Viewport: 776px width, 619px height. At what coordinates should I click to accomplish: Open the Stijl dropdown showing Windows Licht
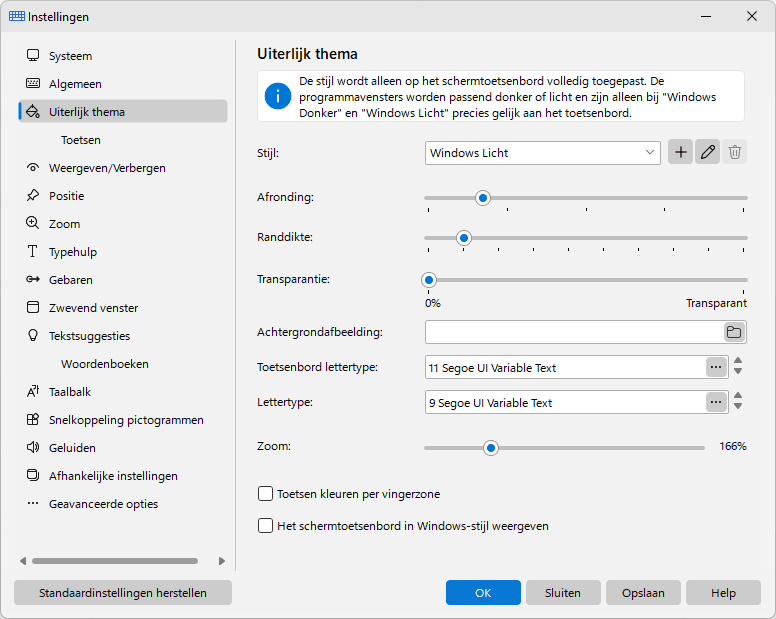click(x=543, y=153)
